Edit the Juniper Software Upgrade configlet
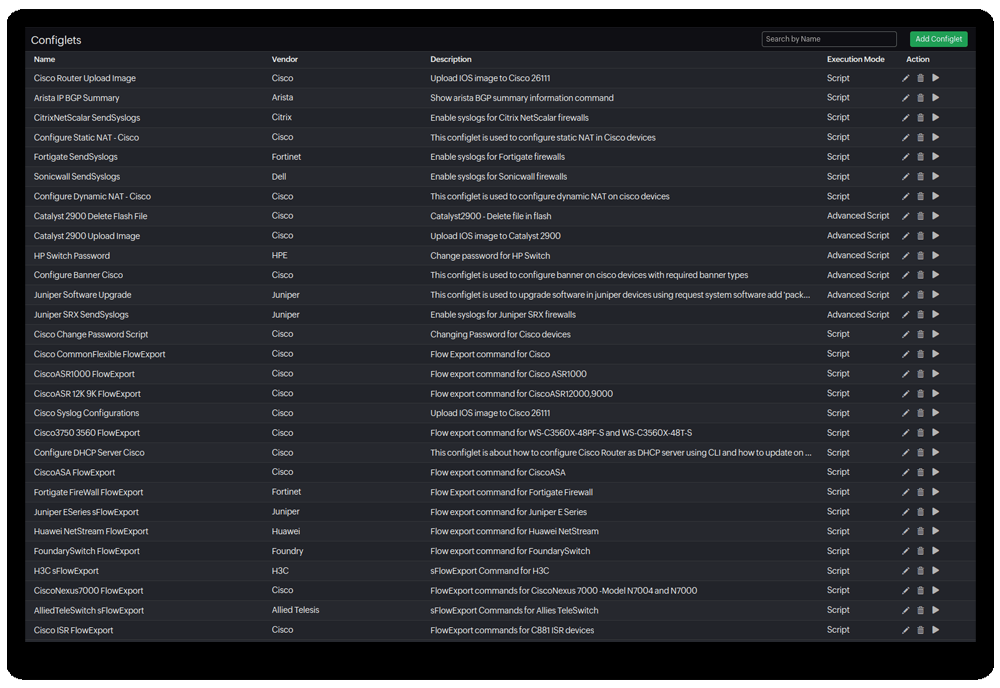The image size is (1000, 688). (x=906, y=295)
